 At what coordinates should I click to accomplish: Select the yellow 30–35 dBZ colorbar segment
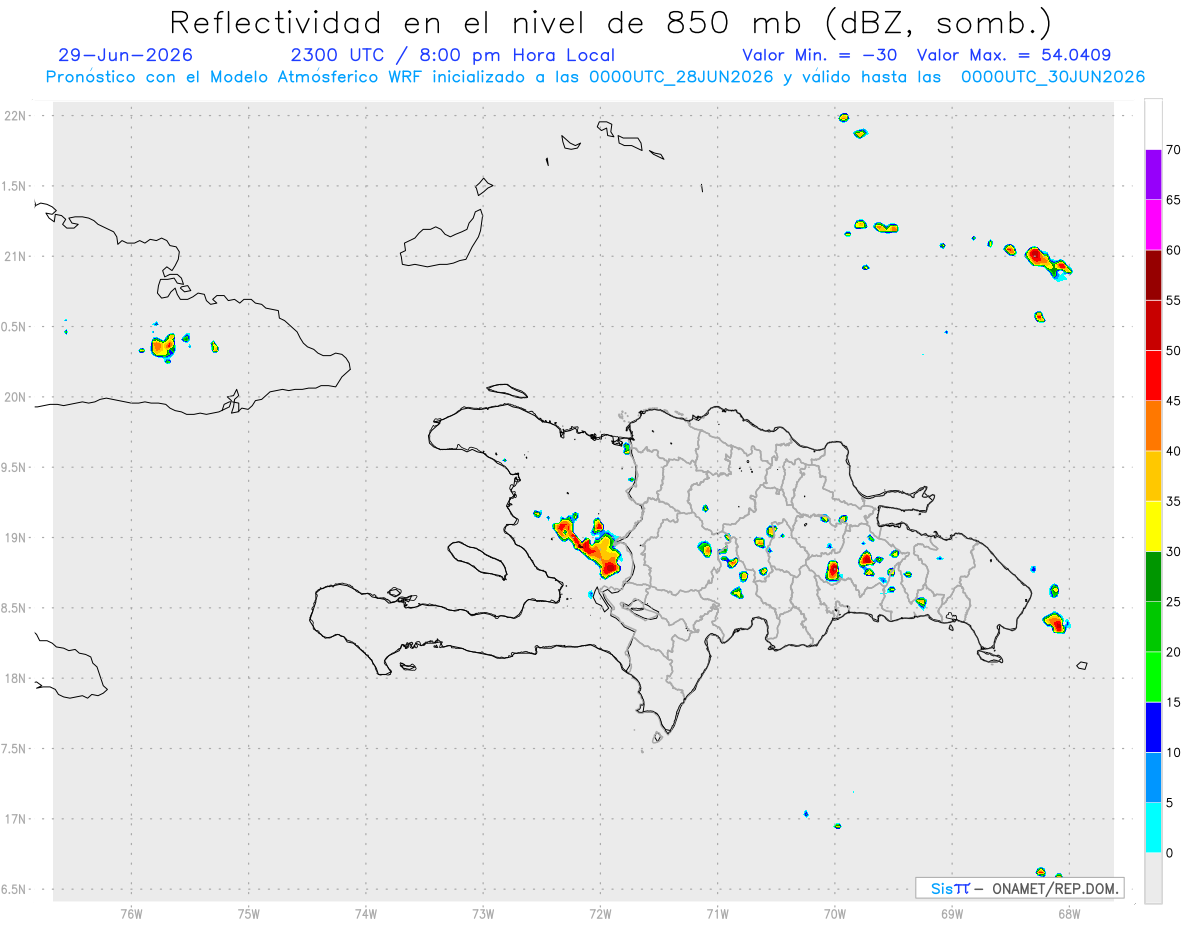coord(1153,526)
